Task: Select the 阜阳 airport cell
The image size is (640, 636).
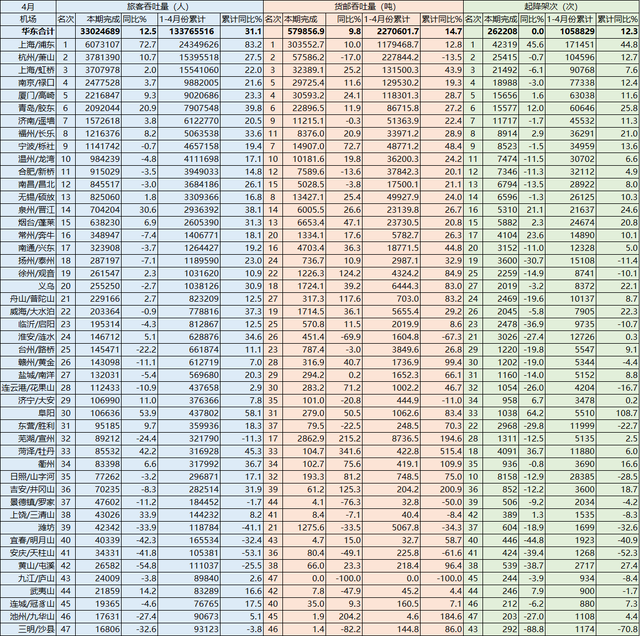Action: [x=28, y=413]
